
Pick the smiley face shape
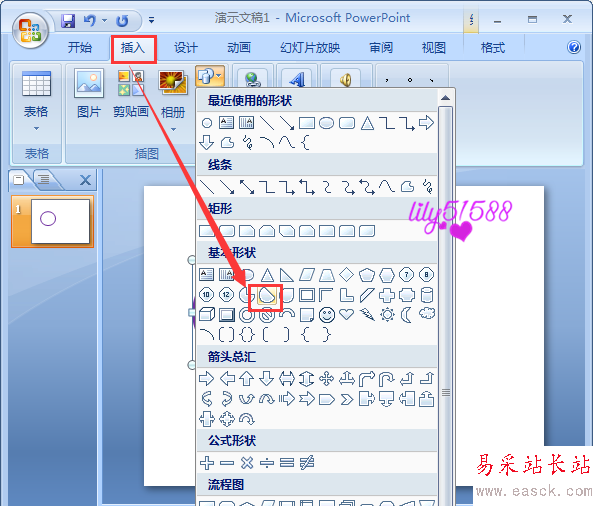(327, 315)
